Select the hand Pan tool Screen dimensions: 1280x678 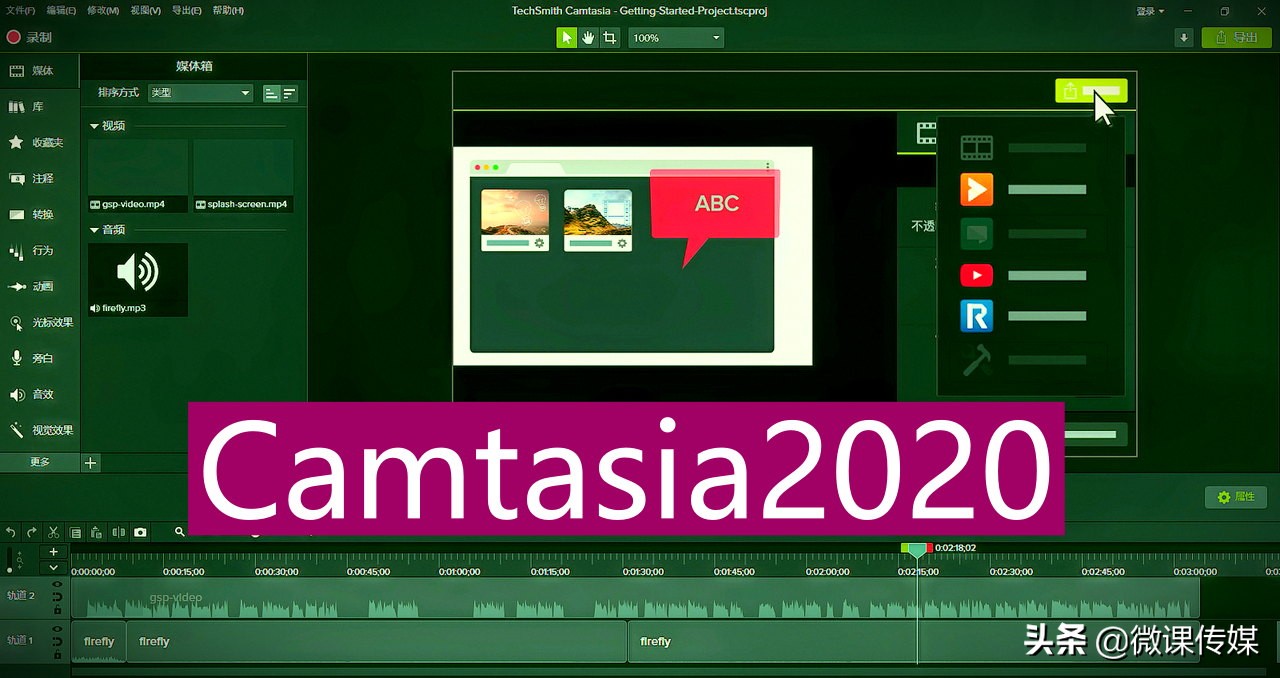tap(588, 38)
